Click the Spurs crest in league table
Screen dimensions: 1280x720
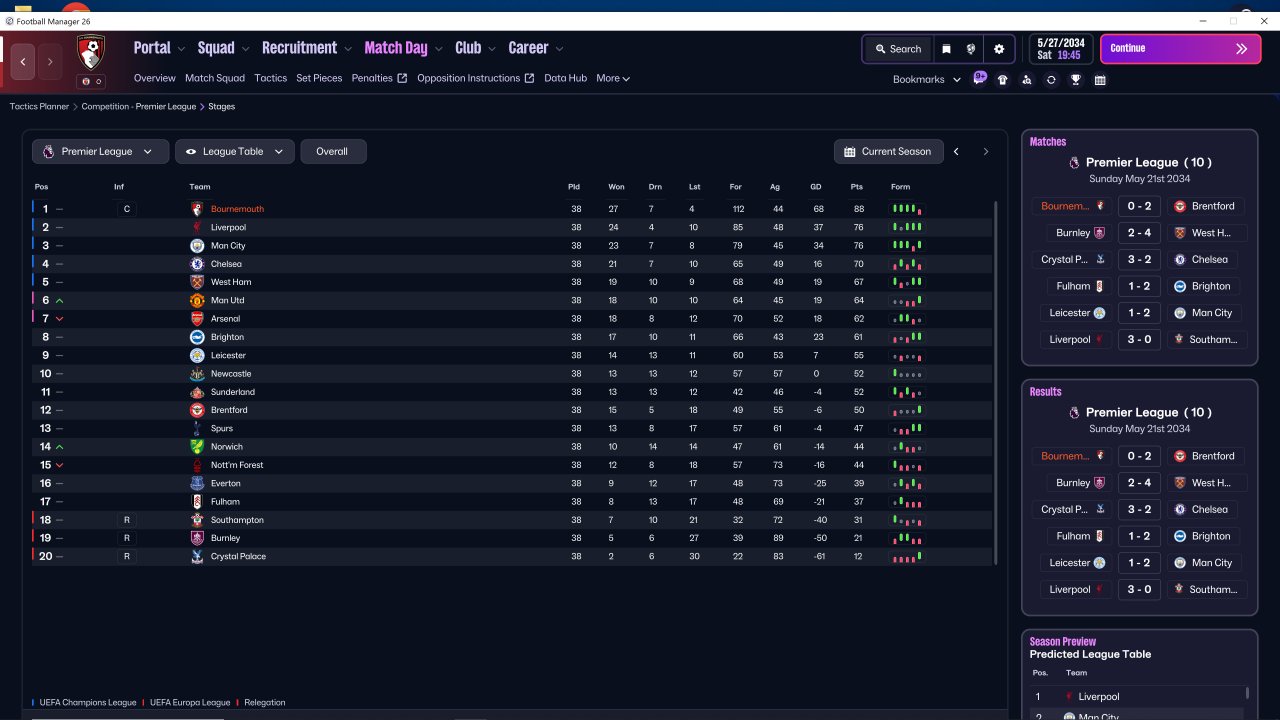pos(197,428)
